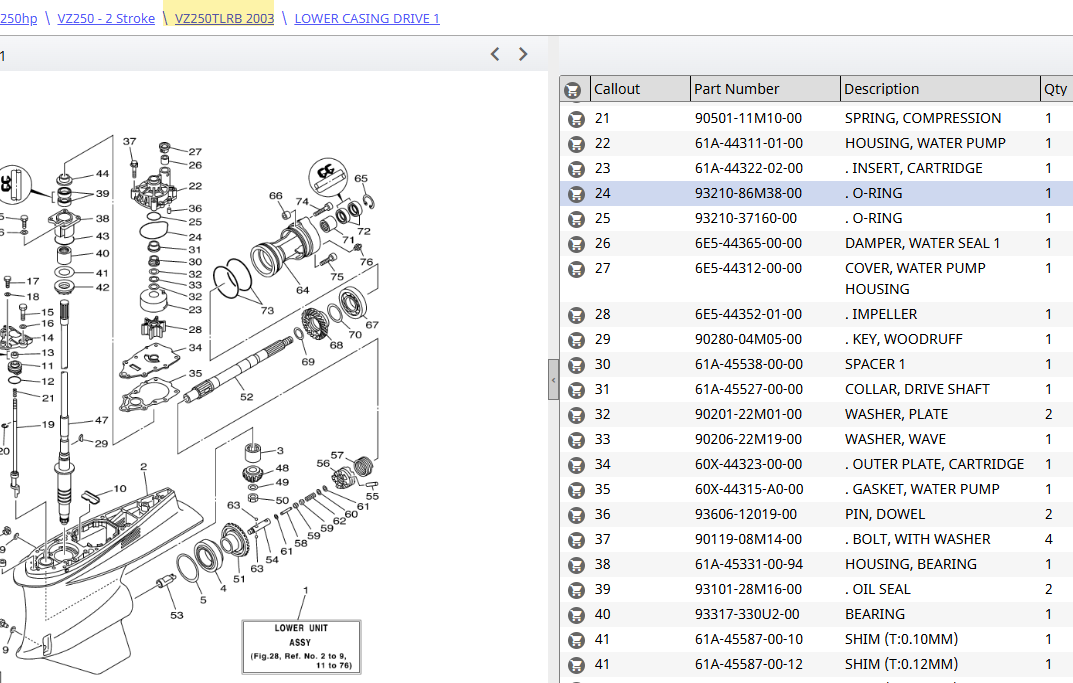Add callout 34 outer plate cartridge to cart
The width and height of the screenshot is (1073, 683).
[576, 465]
